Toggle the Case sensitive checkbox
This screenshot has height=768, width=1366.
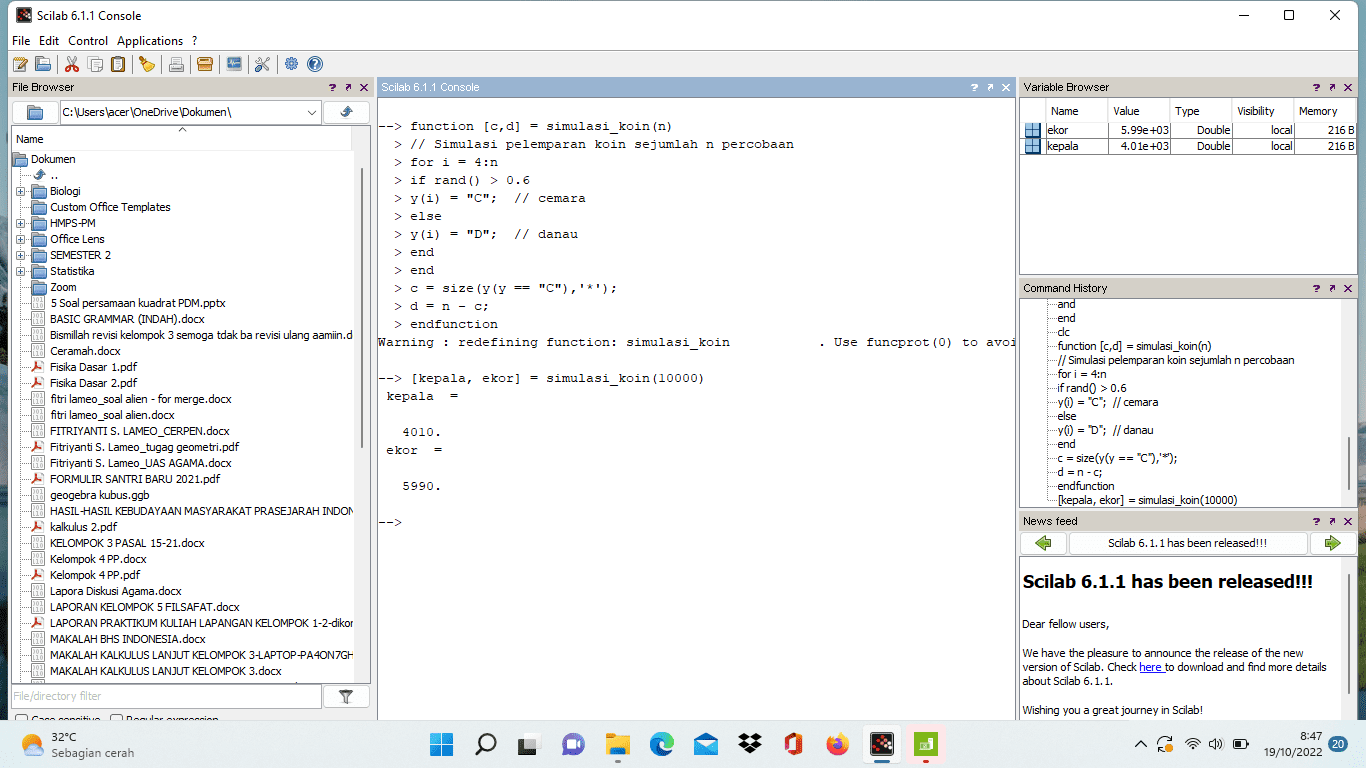(x=22, y=719)
